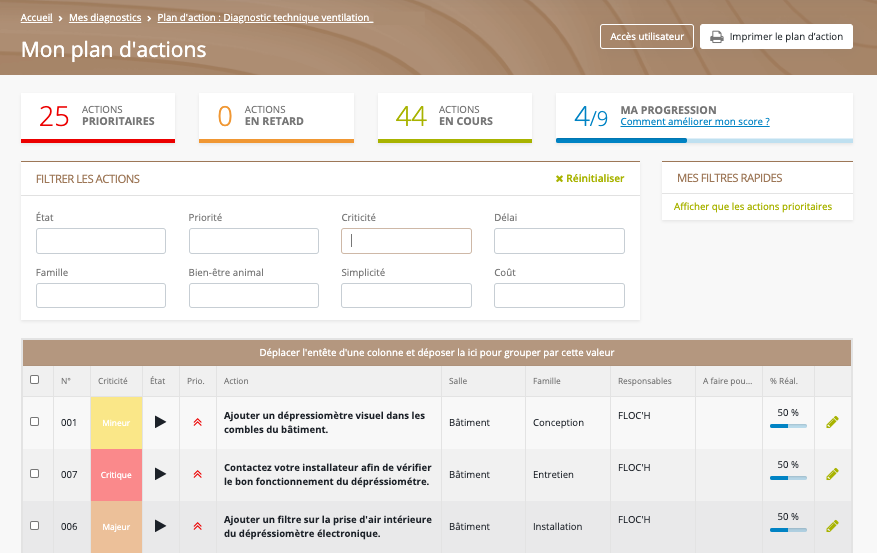Click the red Critique criticity cell
The width and height of the screenshot is (877, 553).
point(116,475)
